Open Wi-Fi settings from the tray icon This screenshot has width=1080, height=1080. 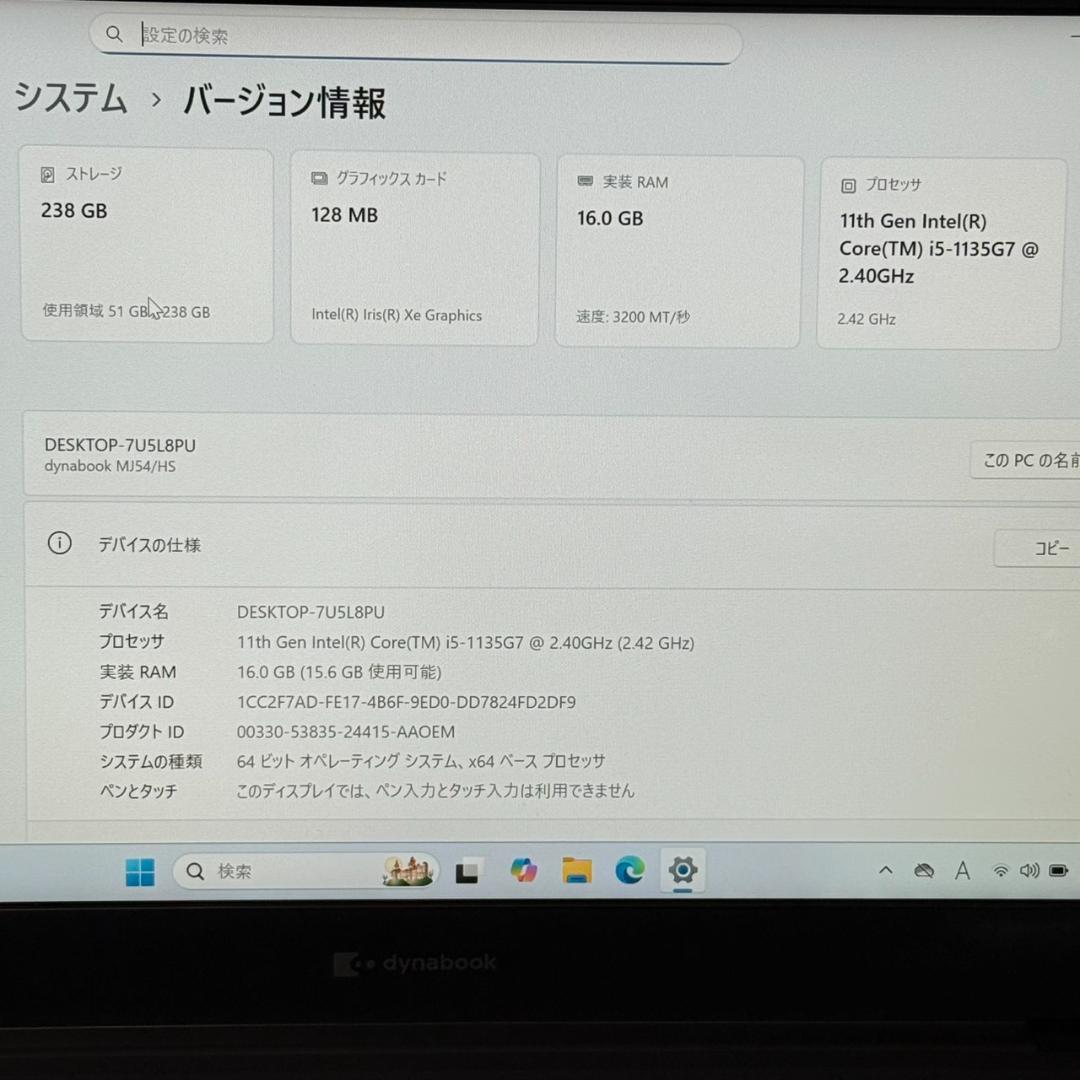(x=1000, y=871)
